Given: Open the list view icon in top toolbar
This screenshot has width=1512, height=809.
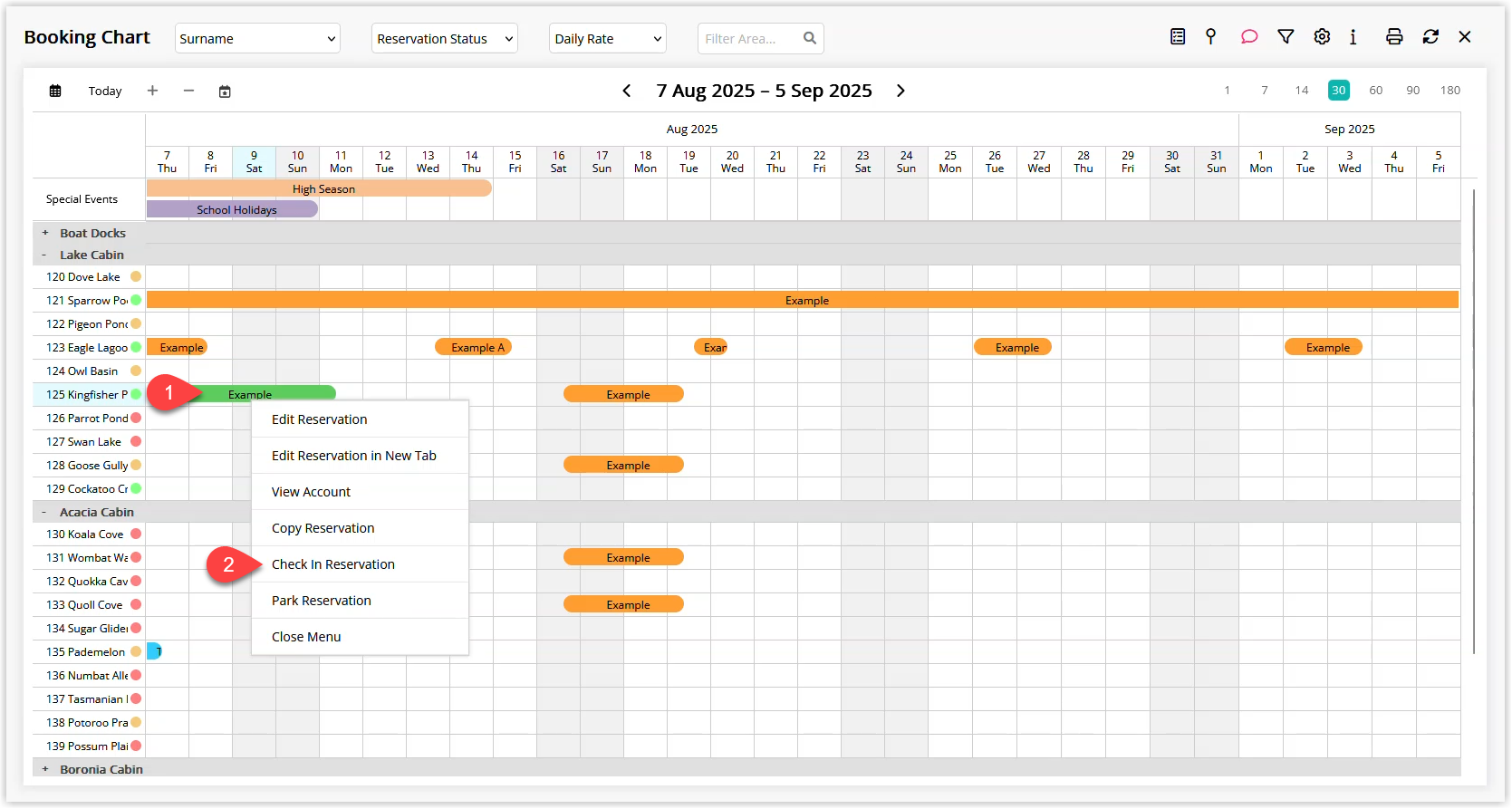Looking at the screenshot, I should [1178, 37].
